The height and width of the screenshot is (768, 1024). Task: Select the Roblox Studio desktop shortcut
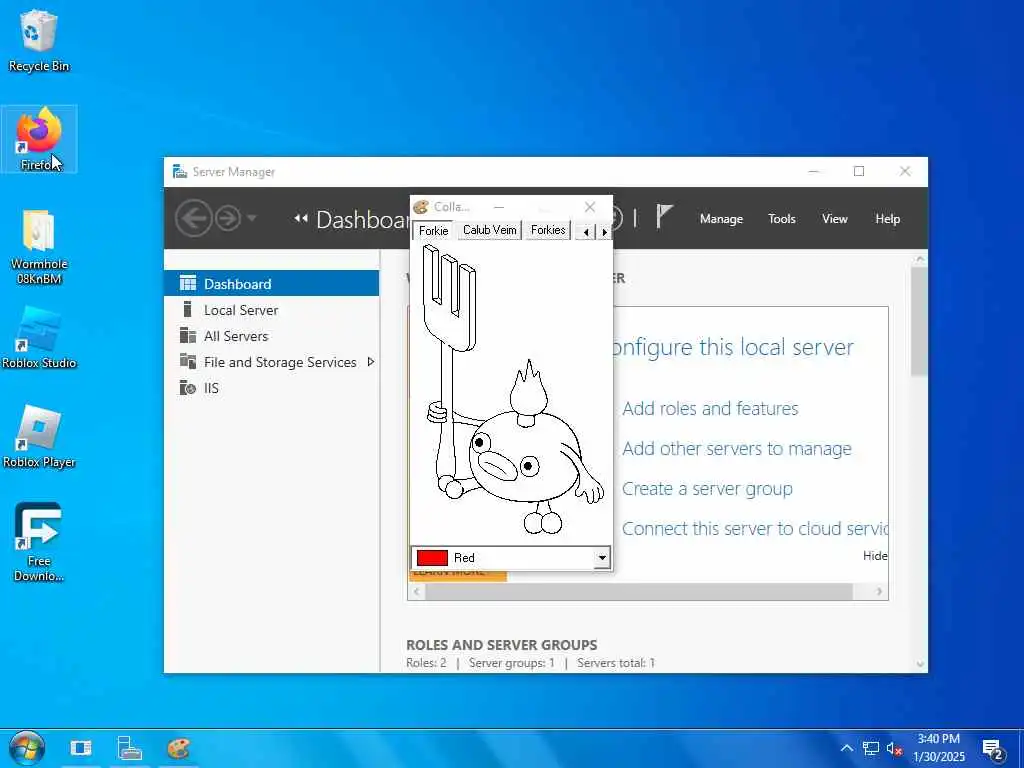click(39, 338)
